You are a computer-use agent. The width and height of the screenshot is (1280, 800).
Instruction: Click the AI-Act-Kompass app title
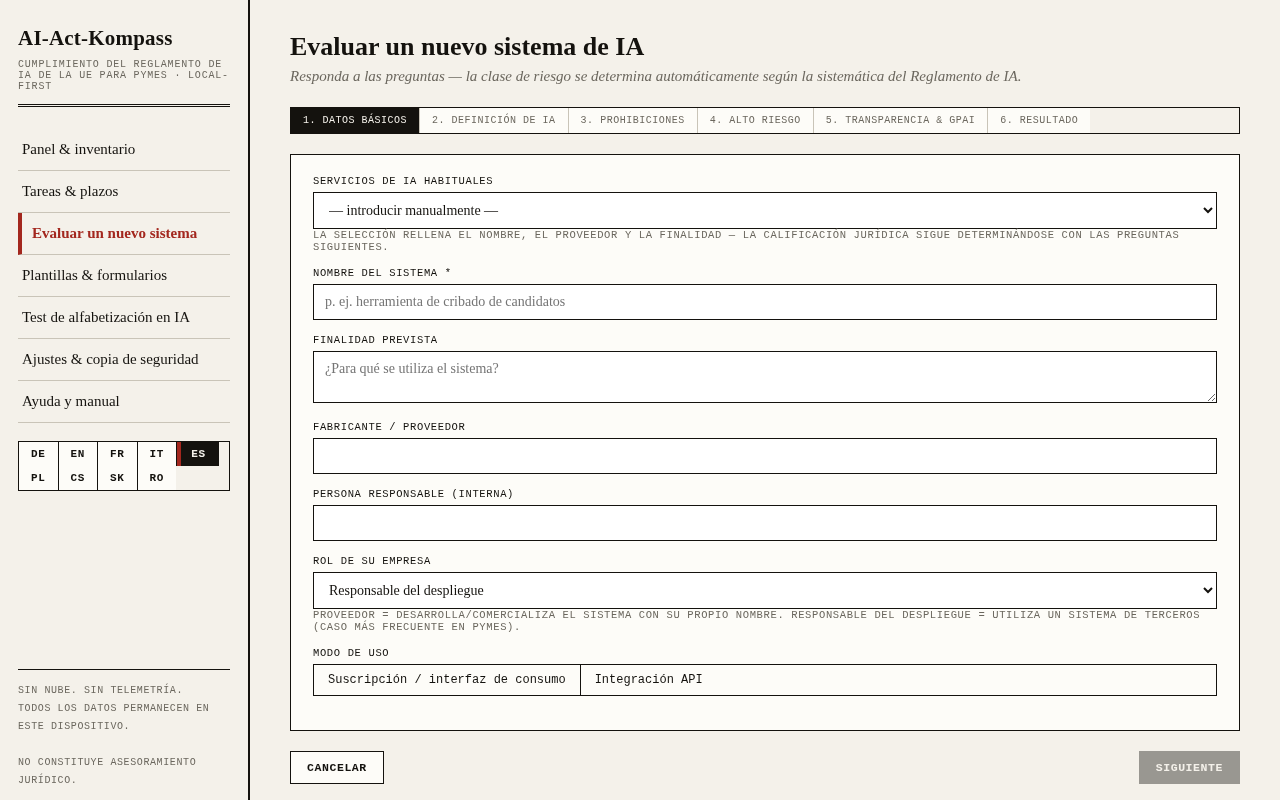pos(95,38)
